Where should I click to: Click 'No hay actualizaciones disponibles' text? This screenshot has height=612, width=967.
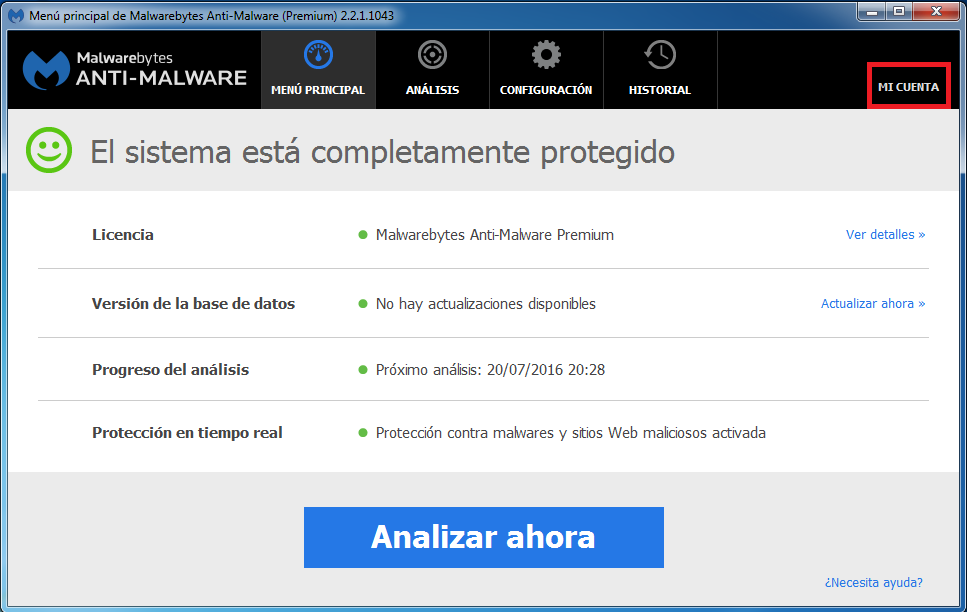click(x=485, y=304)
